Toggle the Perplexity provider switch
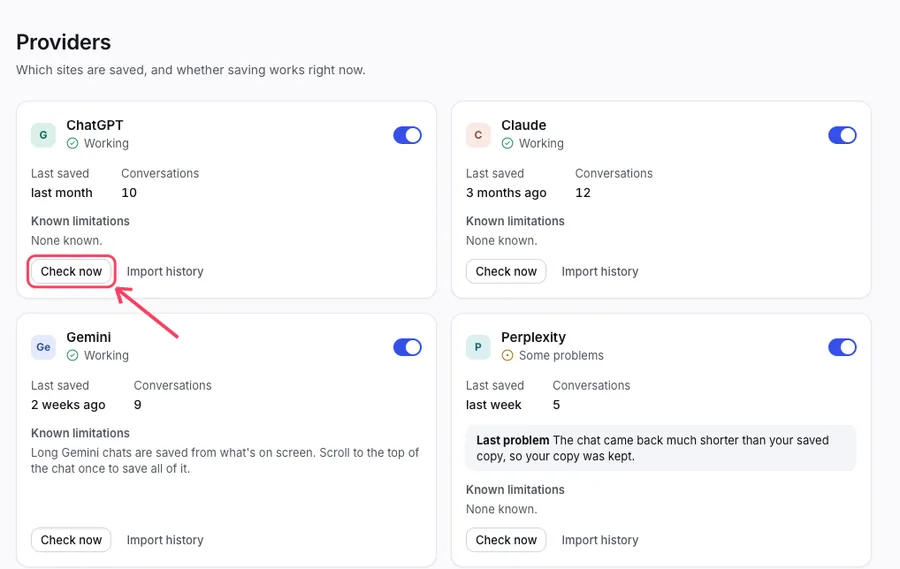 [x=842, y=347]
